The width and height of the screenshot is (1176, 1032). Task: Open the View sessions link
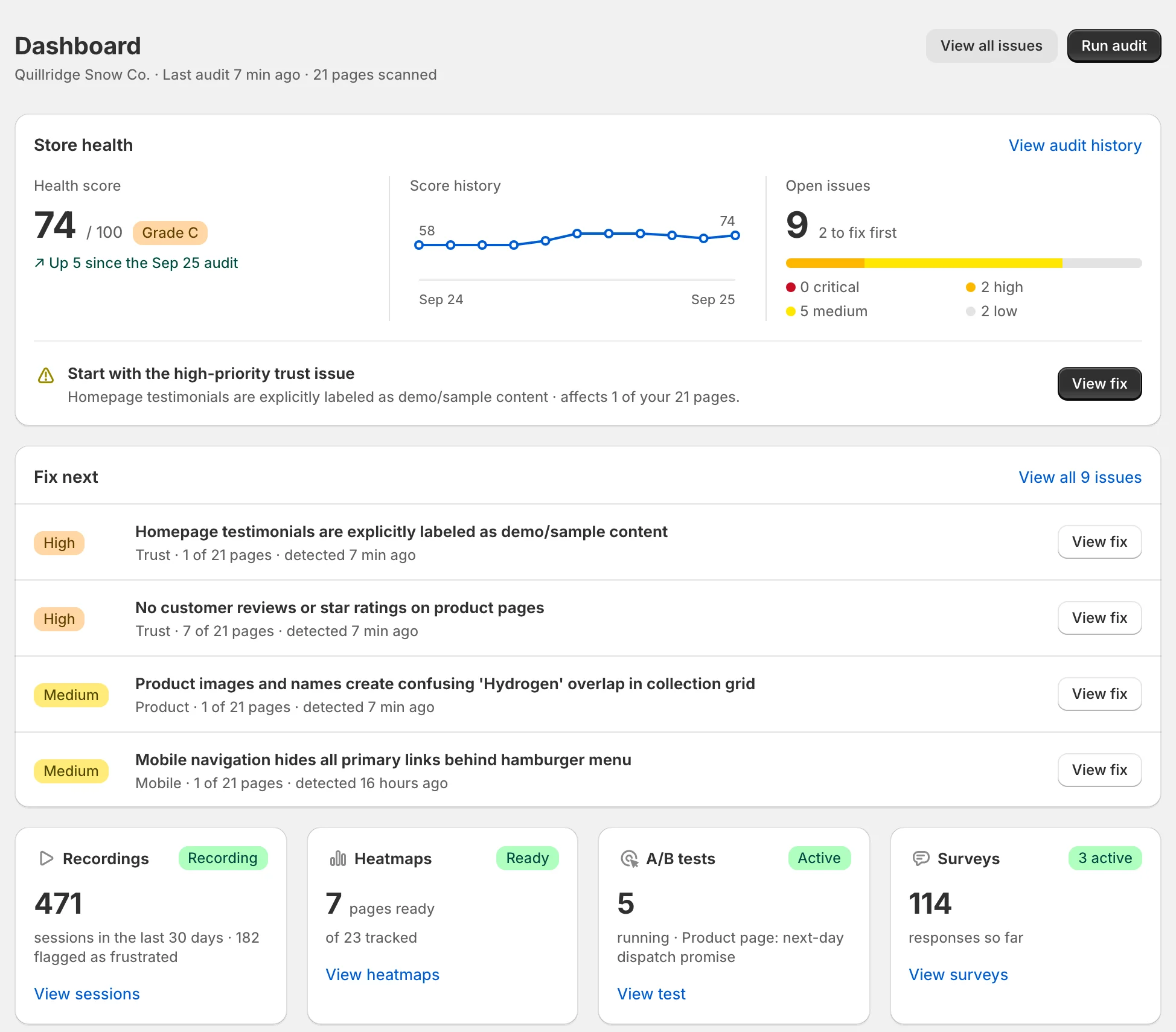[87, 994]
